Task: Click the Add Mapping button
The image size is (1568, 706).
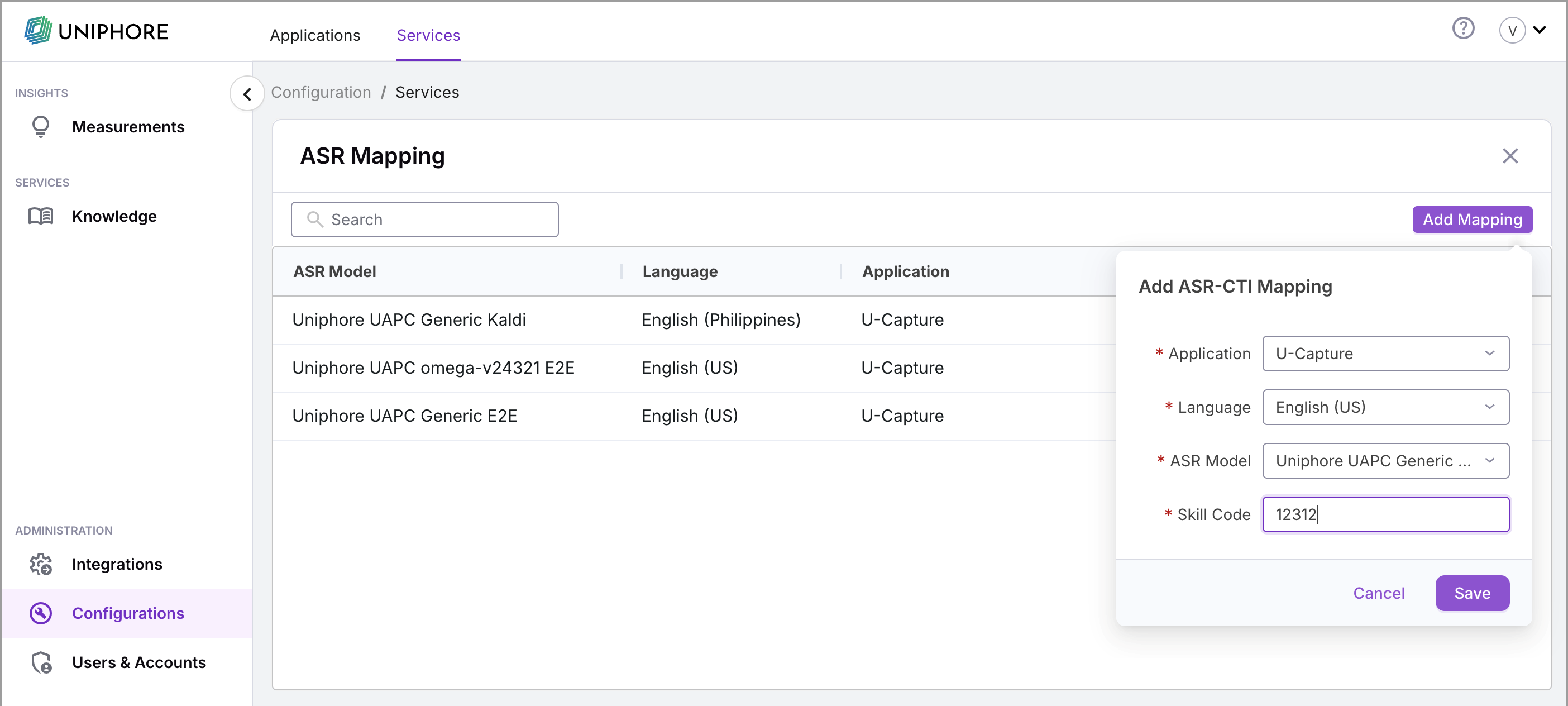Action: [1472, 219]
